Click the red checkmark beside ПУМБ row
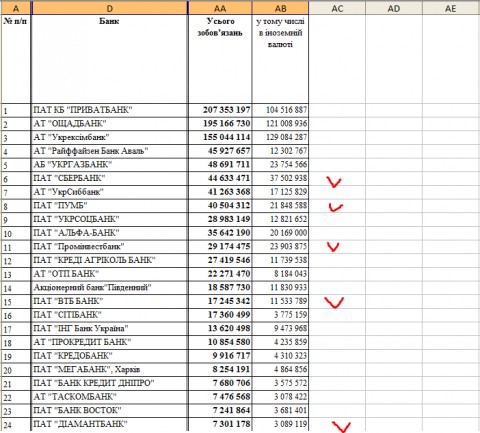The width and height of the screenshot is (480, 433). pos(336,207)
